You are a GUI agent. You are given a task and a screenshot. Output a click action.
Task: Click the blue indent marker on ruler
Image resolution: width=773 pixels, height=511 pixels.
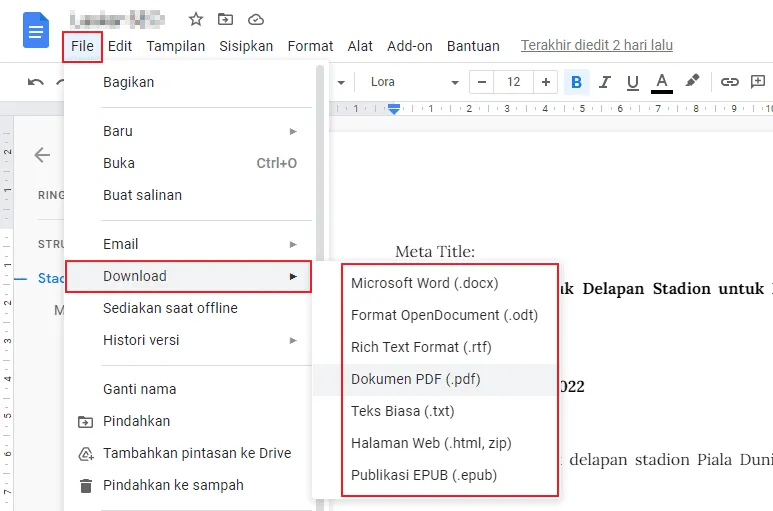pyautogui.click(x=393, y=109)
